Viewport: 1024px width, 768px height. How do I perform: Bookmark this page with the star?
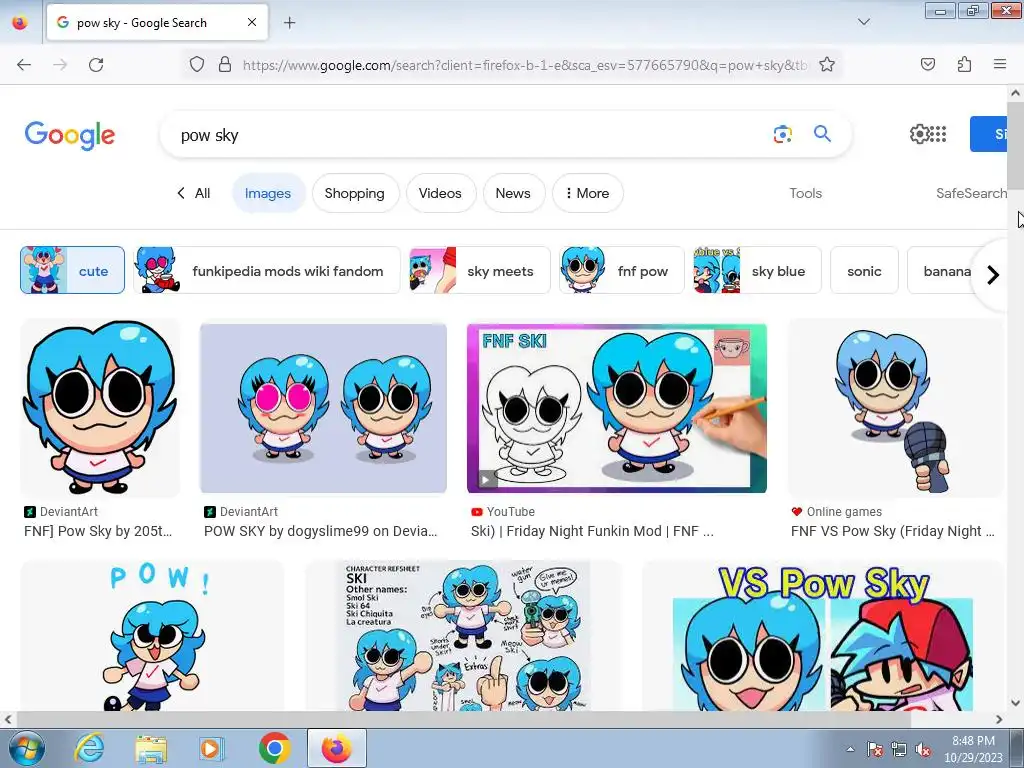click(x=827, y=64)
